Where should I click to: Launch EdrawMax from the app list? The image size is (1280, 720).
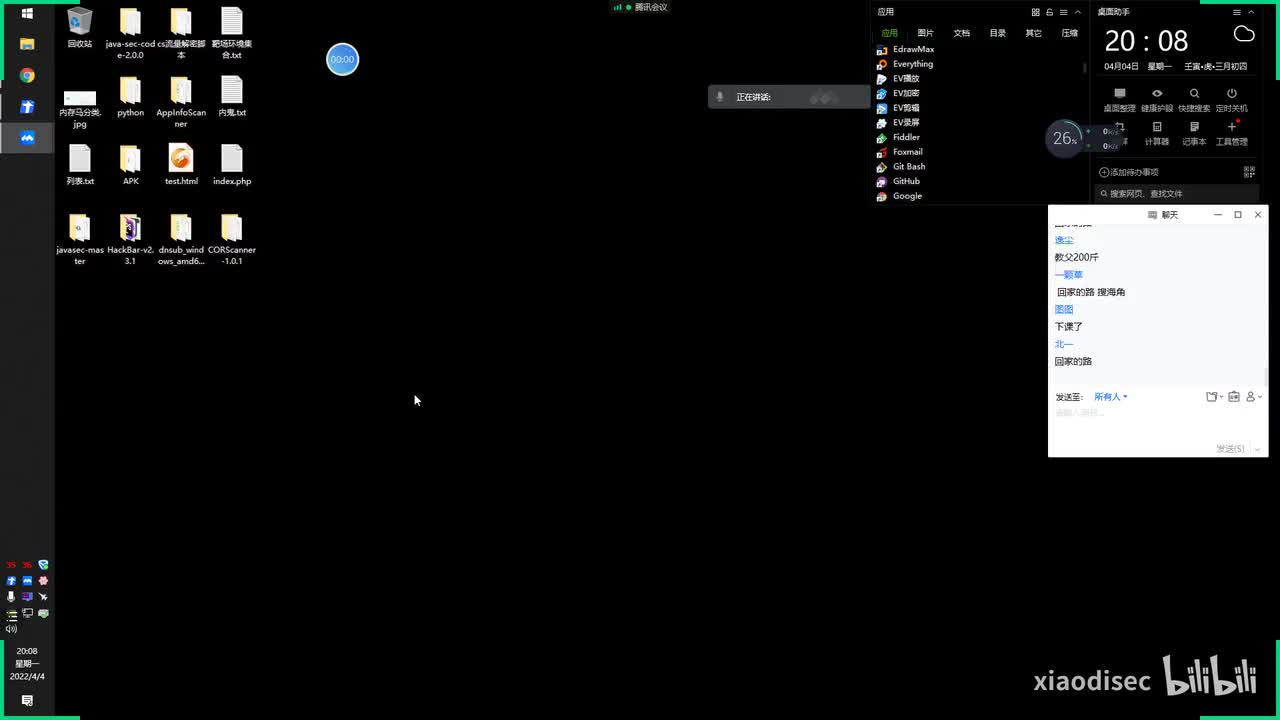point(905,49)
